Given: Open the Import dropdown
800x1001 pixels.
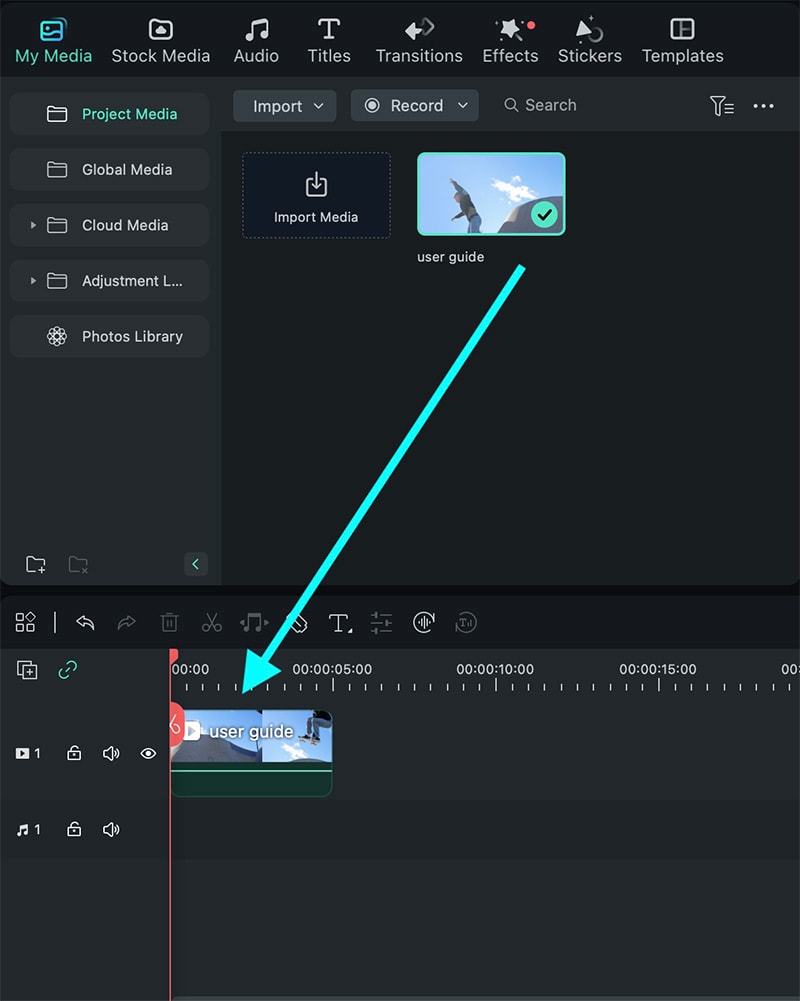Looking at the screenshot, I should tap(285, 105).
